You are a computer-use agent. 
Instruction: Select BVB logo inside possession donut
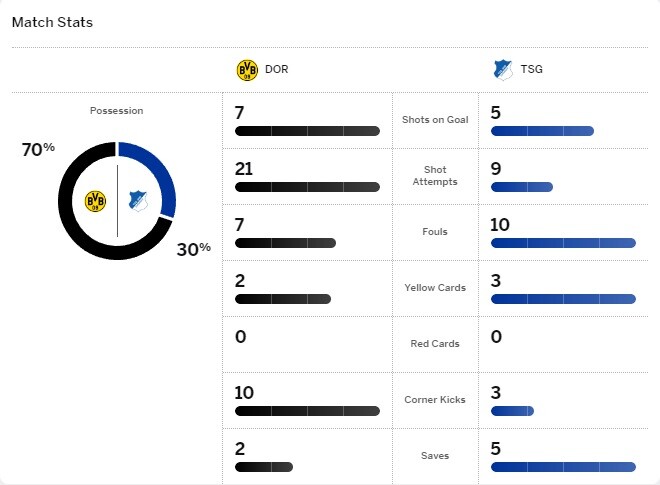pyautogui.click(x=96, y=201)
